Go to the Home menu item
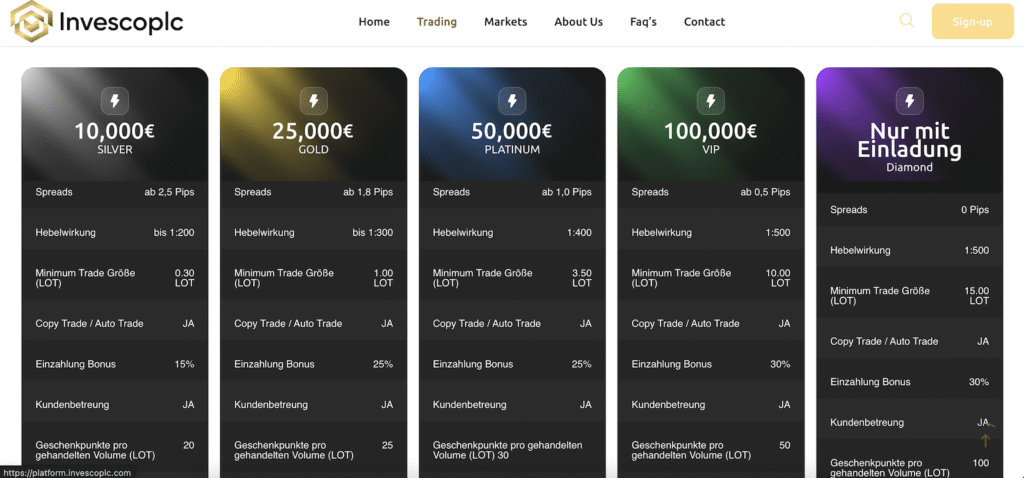1024x478 pixels. [374, 22]
